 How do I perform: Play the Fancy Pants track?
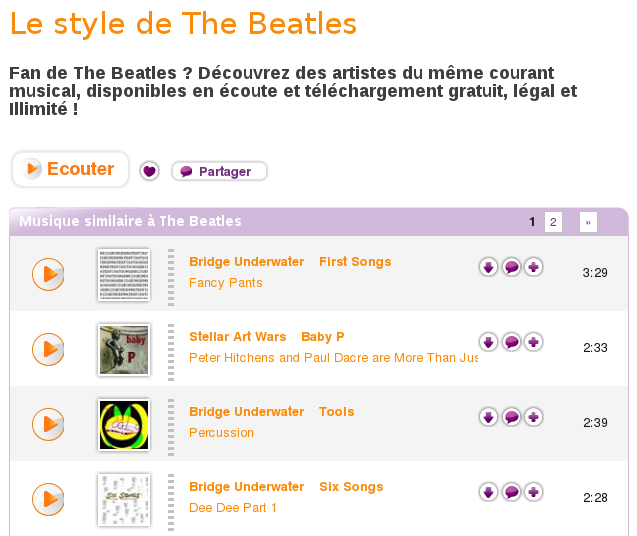48,274
